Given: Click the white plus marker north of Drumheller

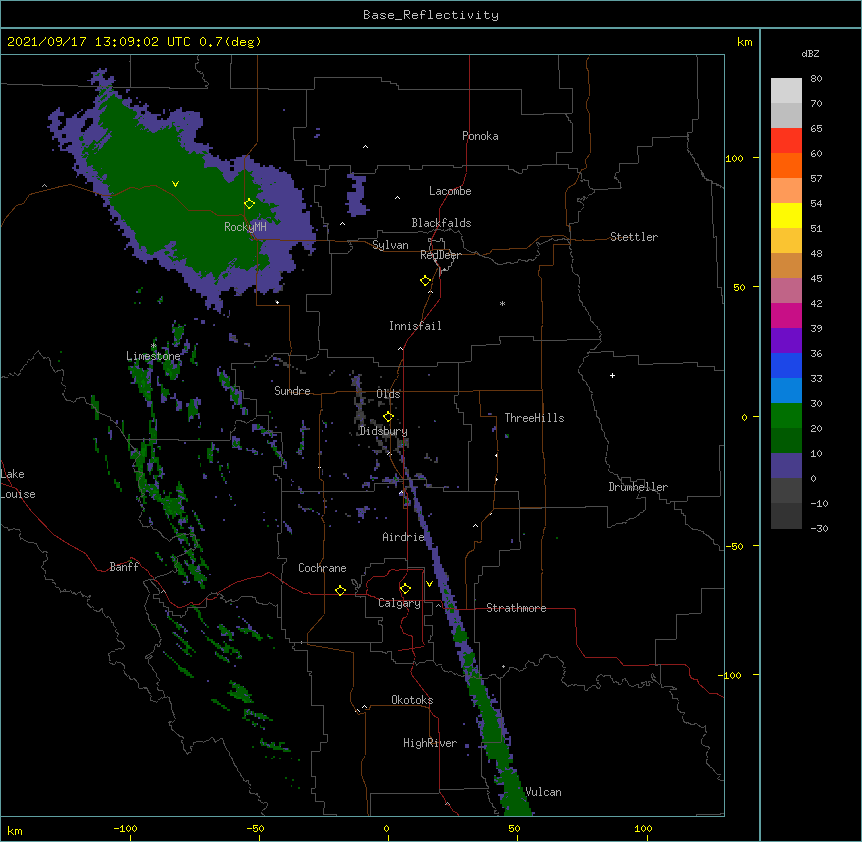Looking at the screenshot, I should pos(612,375).
